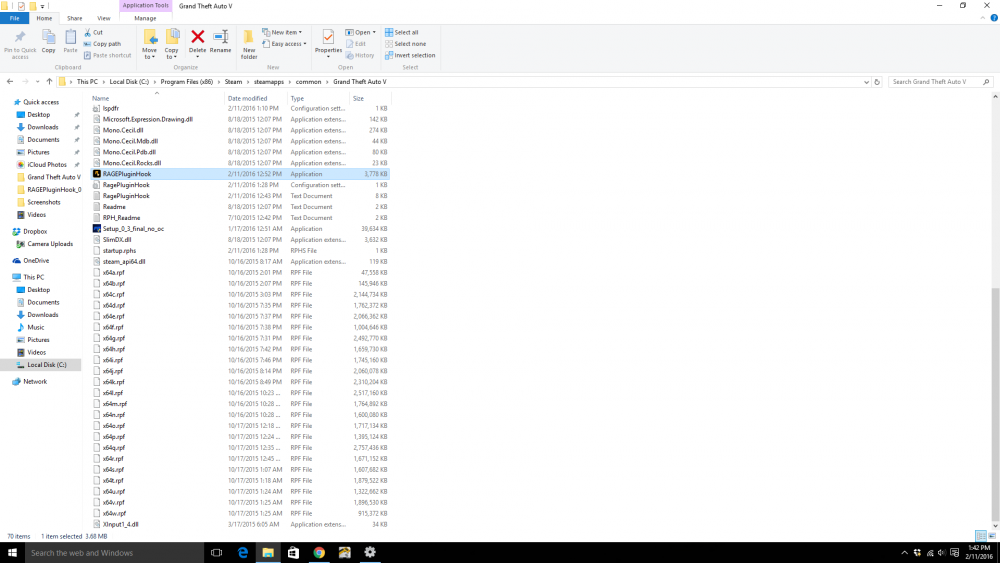The height and width of the screenshot is (563, 1000).
Task: Open the Easy access dropdown
Action: 284,44
